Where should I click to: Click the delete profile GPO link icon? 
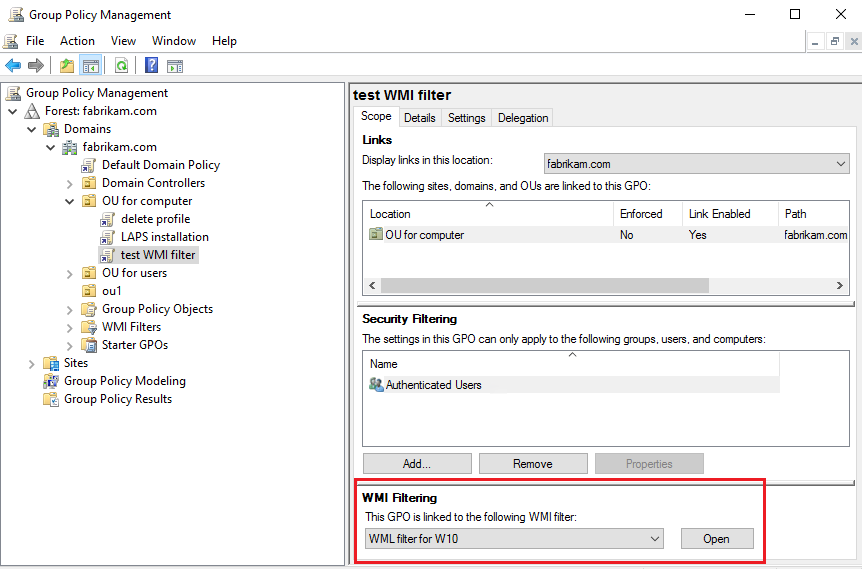point(107,219)
